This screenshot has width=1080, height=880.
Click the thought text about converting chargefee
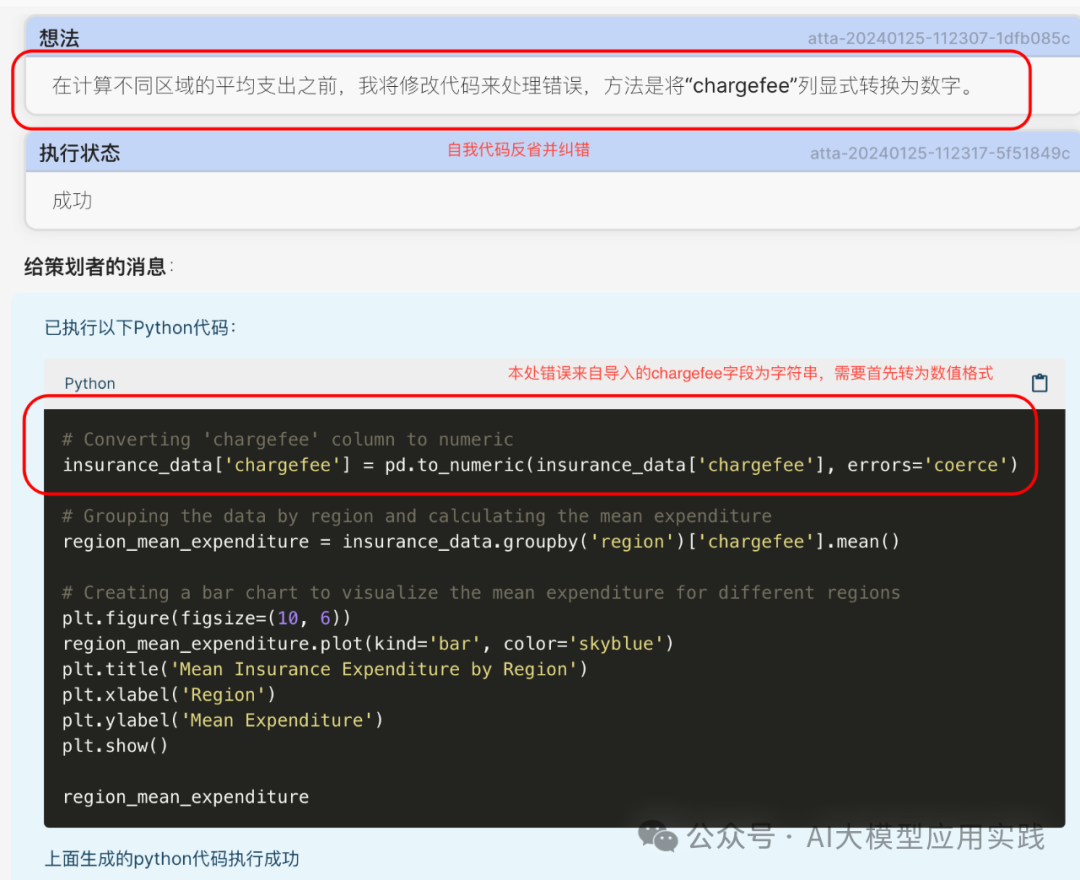(x=512, y=86)
